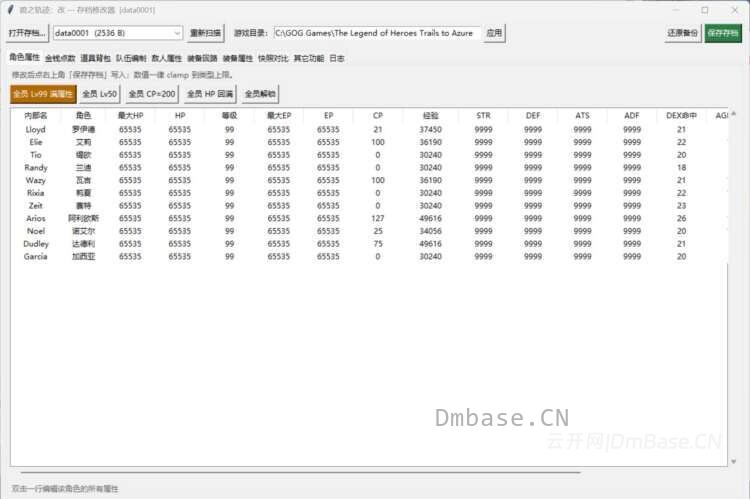The width and height of the screenshot is (750, 499).
Task: Click the 打开存档... button
Action: [27, 33]
